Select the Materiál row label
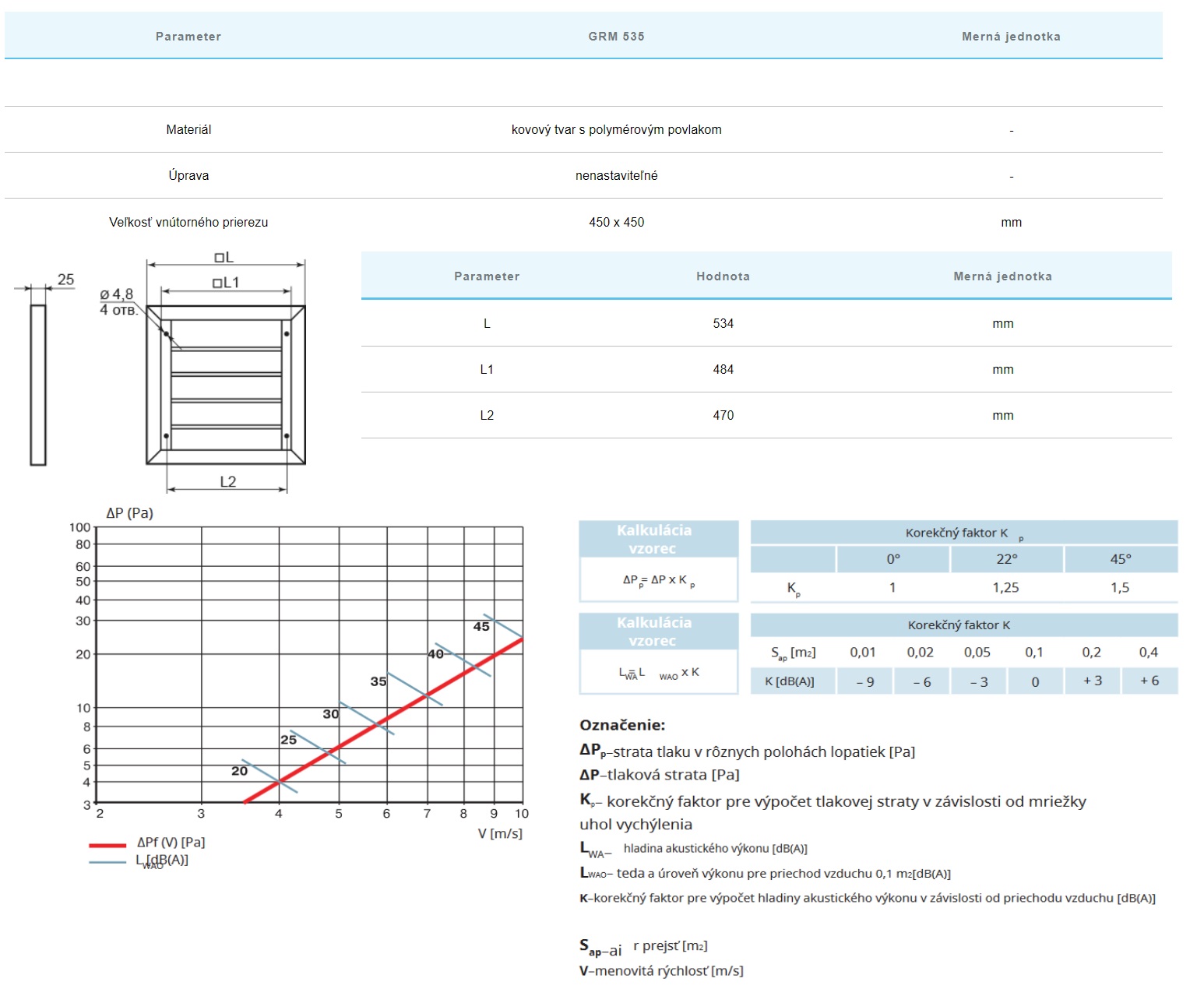 [188, 130]
